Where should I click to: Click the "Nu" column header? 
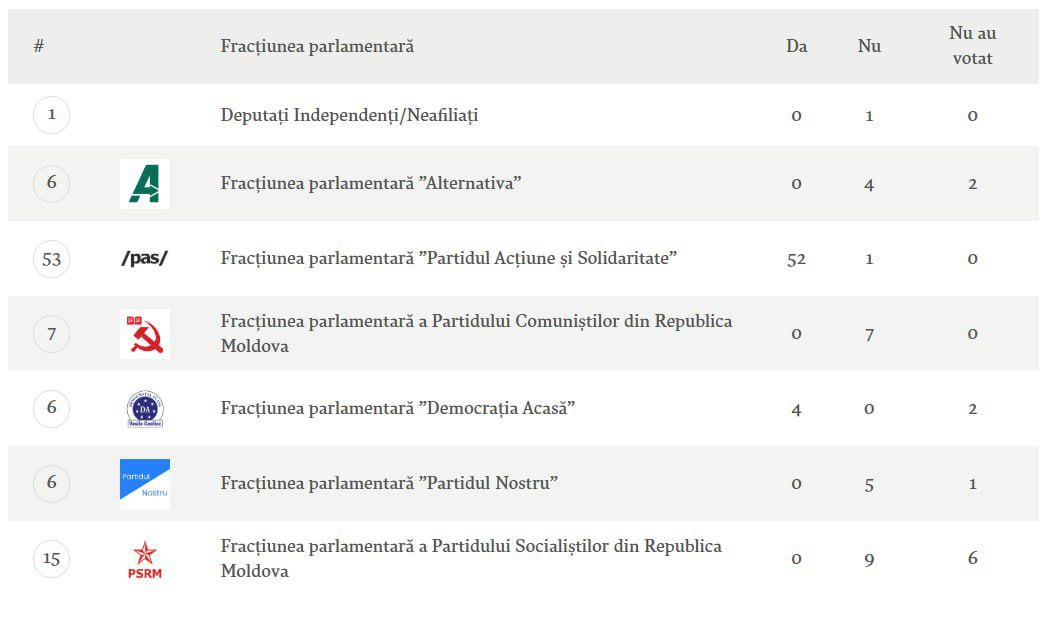[869, 46]
